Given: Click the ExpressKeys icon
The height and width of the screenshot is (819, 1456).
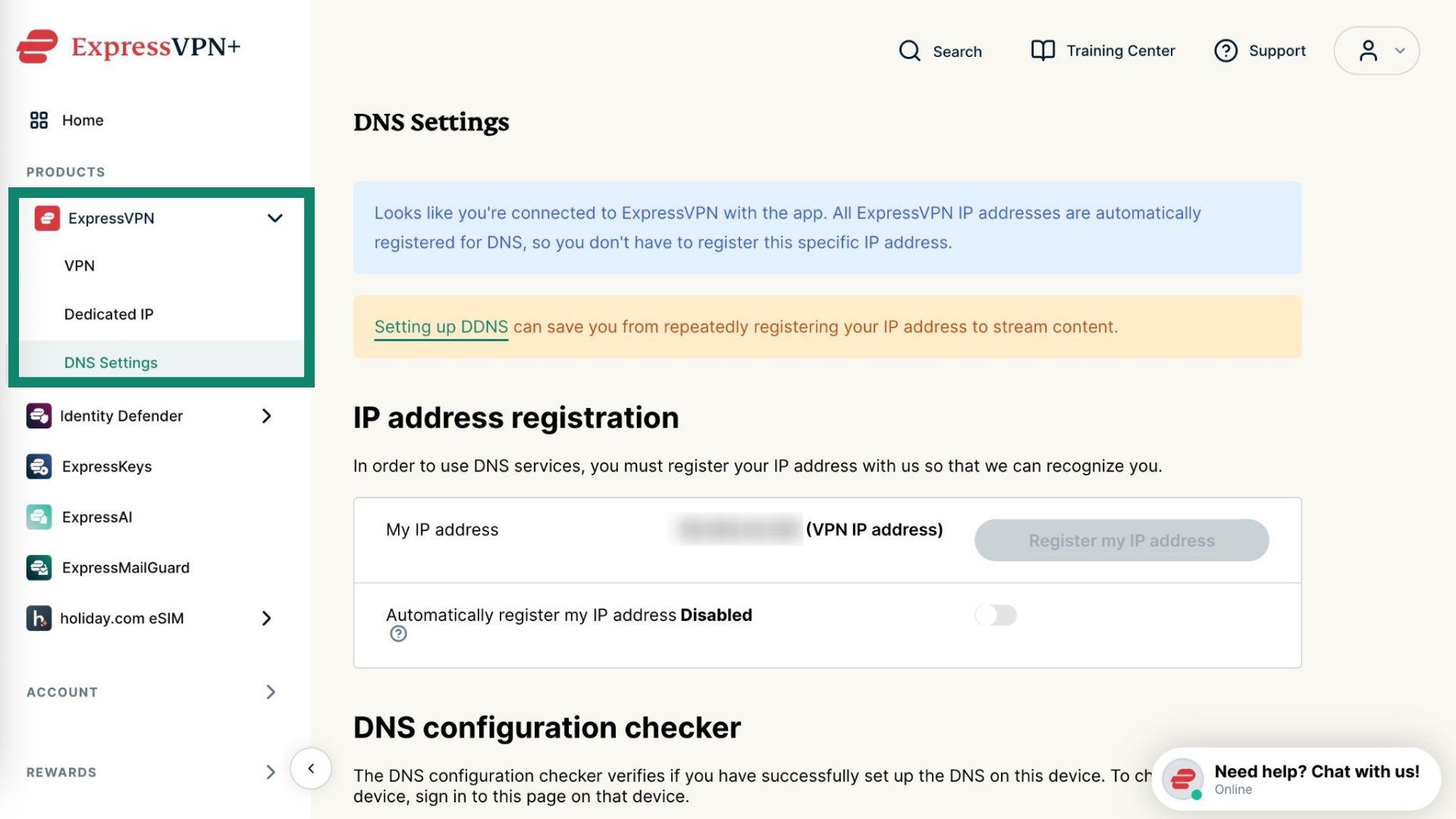Looking at the screenshot, I should pos(39,466).
